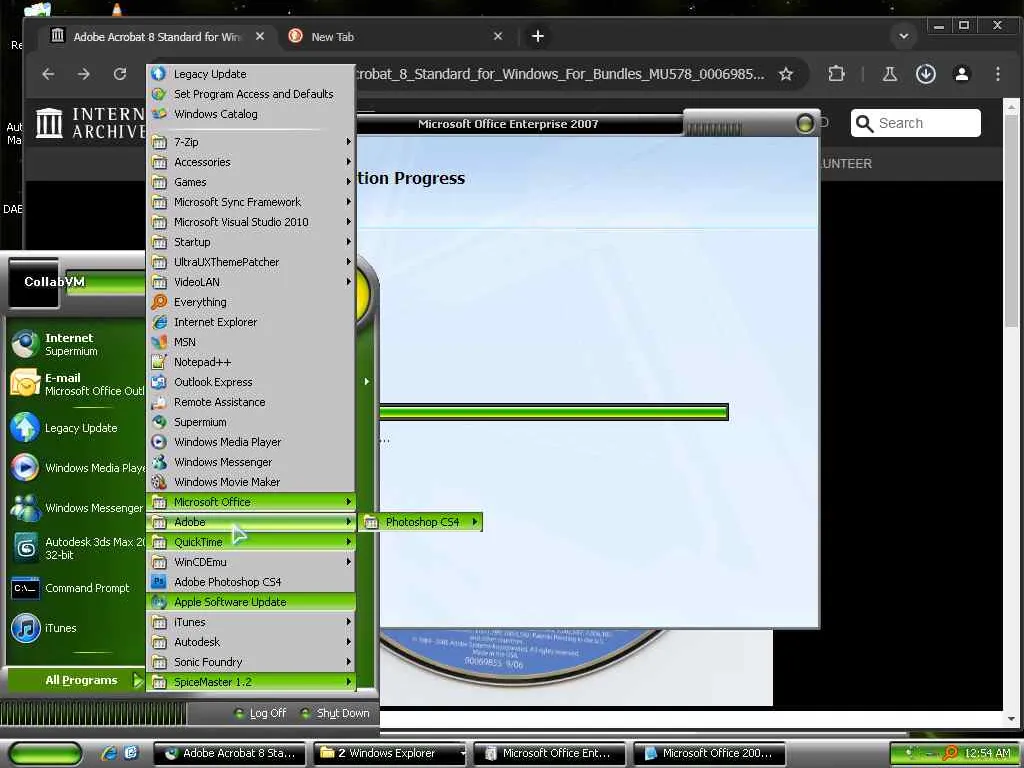Click Shut Down button
The image size is (1024, 768).
(335, 713)
